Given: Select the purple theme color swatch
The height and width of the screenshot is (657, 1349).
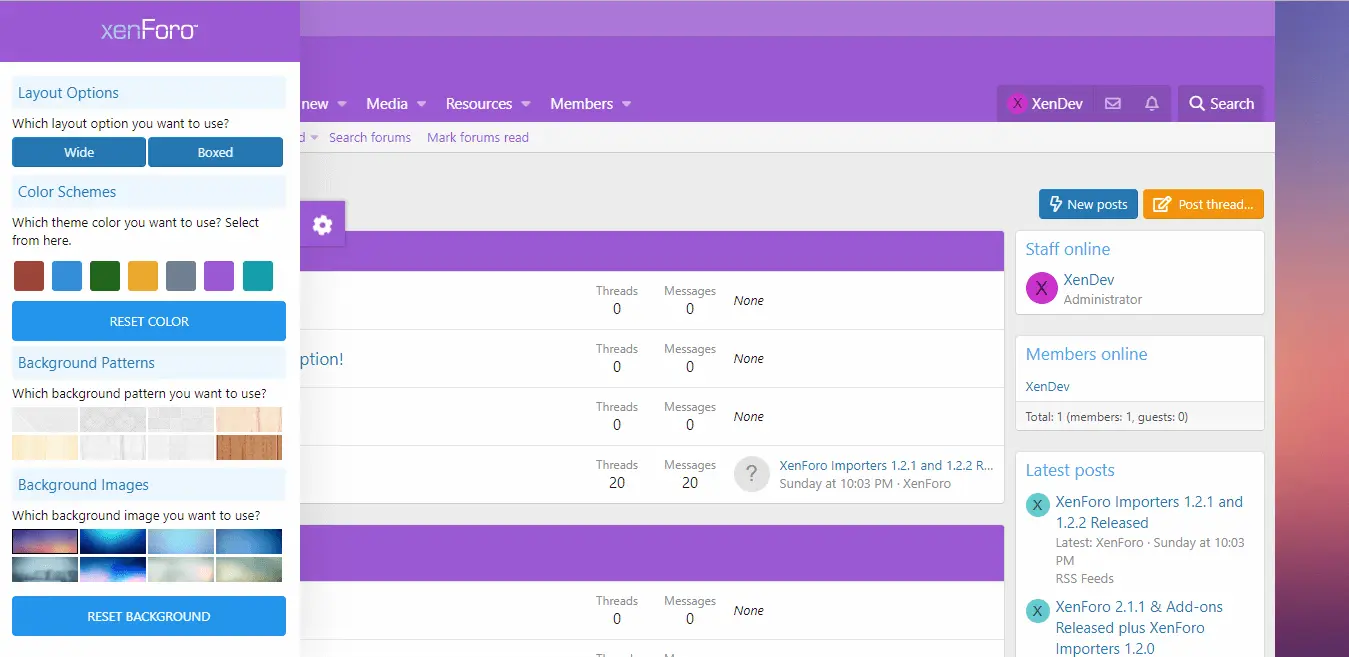Looking at the screenshot, I should coord(219,276).
